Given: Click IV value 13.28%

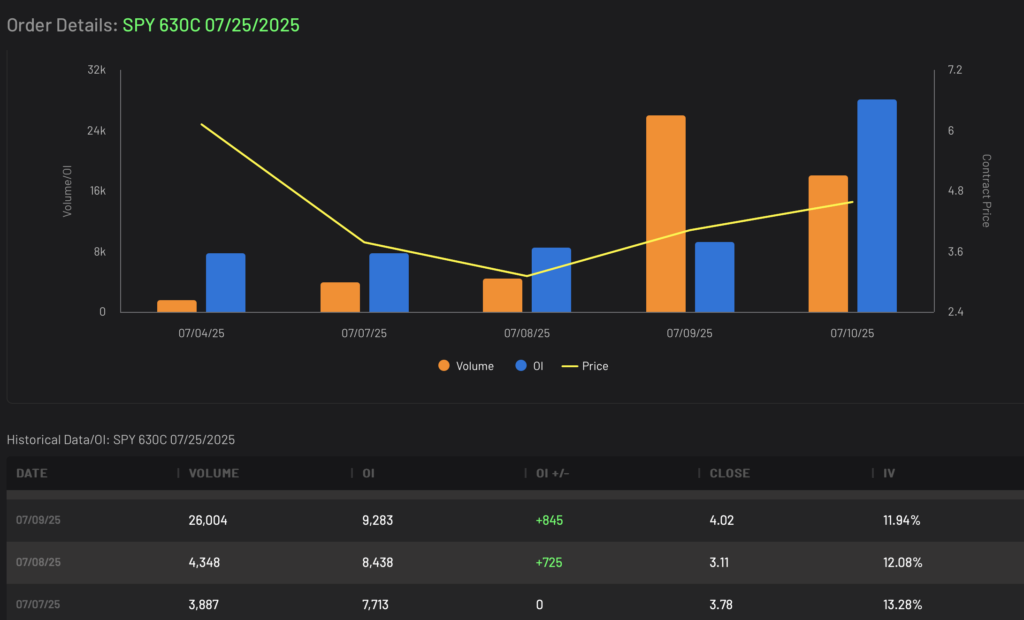Looking at the screenshot, I should tap(903, 604).
